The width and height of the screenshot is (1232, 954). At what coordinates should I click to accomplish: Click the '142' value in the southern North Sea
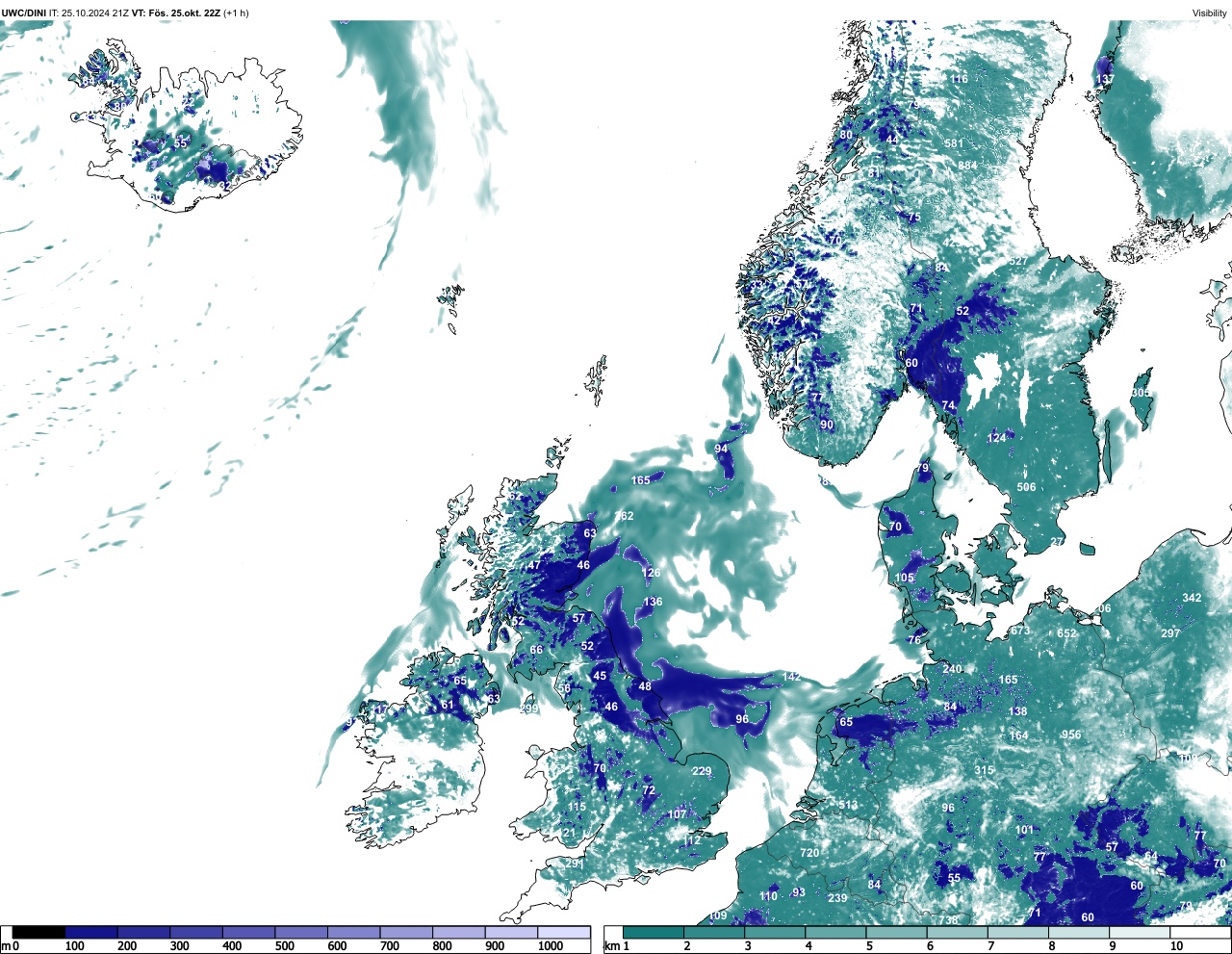[x=791, y=677]
